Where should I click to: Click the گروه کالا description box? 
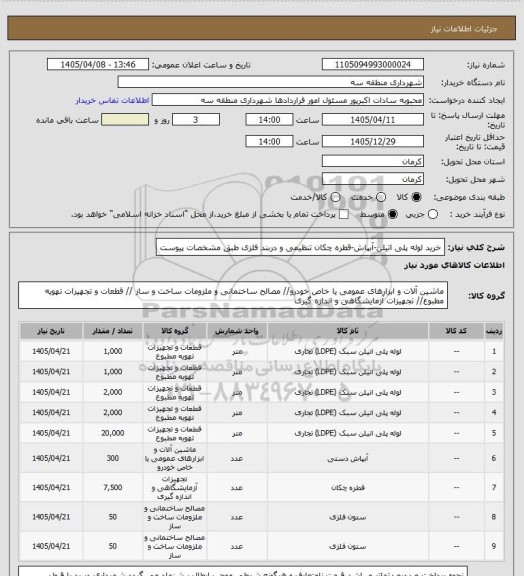(x=233, y=296)
